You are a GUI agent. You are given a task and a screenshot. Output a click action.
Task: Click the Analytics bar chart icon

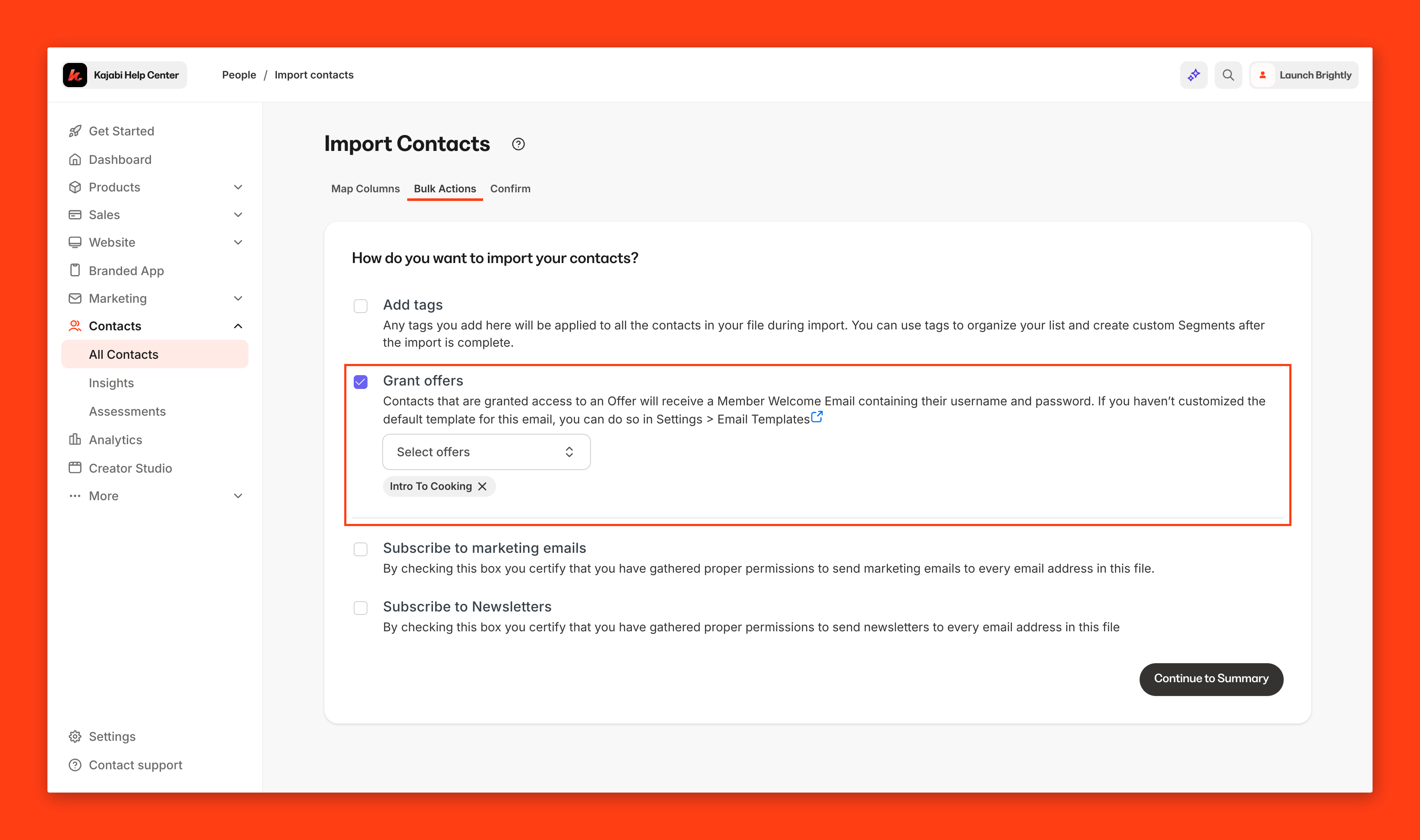point(75,440)
